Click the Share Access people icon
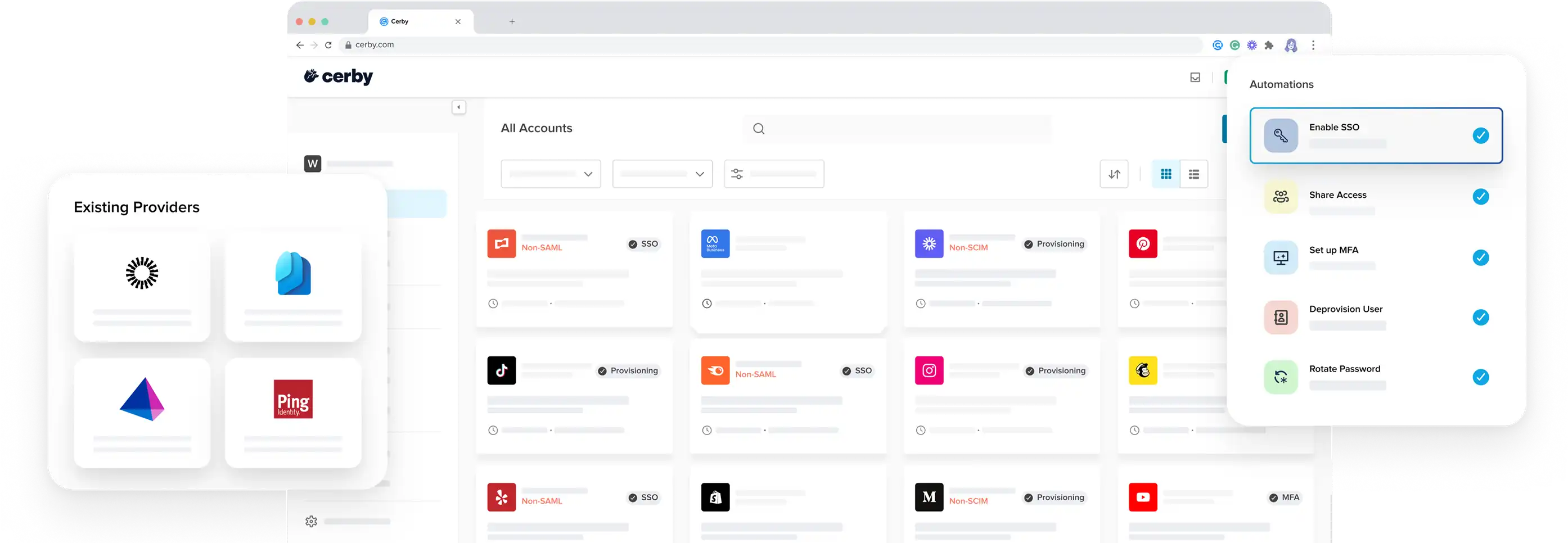Viewport: 1568px width, 543px height. (x=1281, y=197)
